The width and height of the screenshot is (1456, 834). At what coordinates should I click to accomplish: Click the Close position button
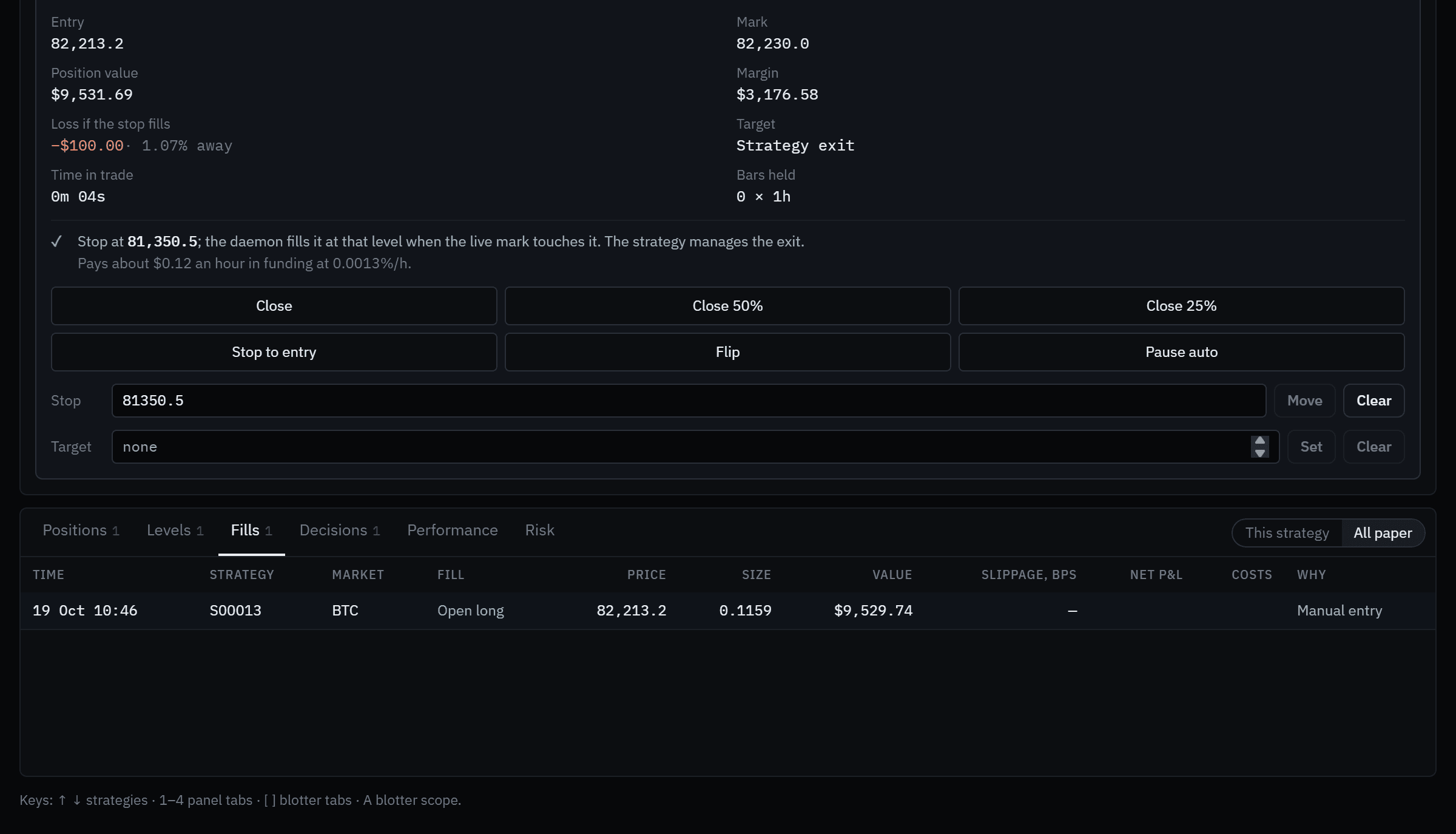pyautogui.click(x=274, y=306)
